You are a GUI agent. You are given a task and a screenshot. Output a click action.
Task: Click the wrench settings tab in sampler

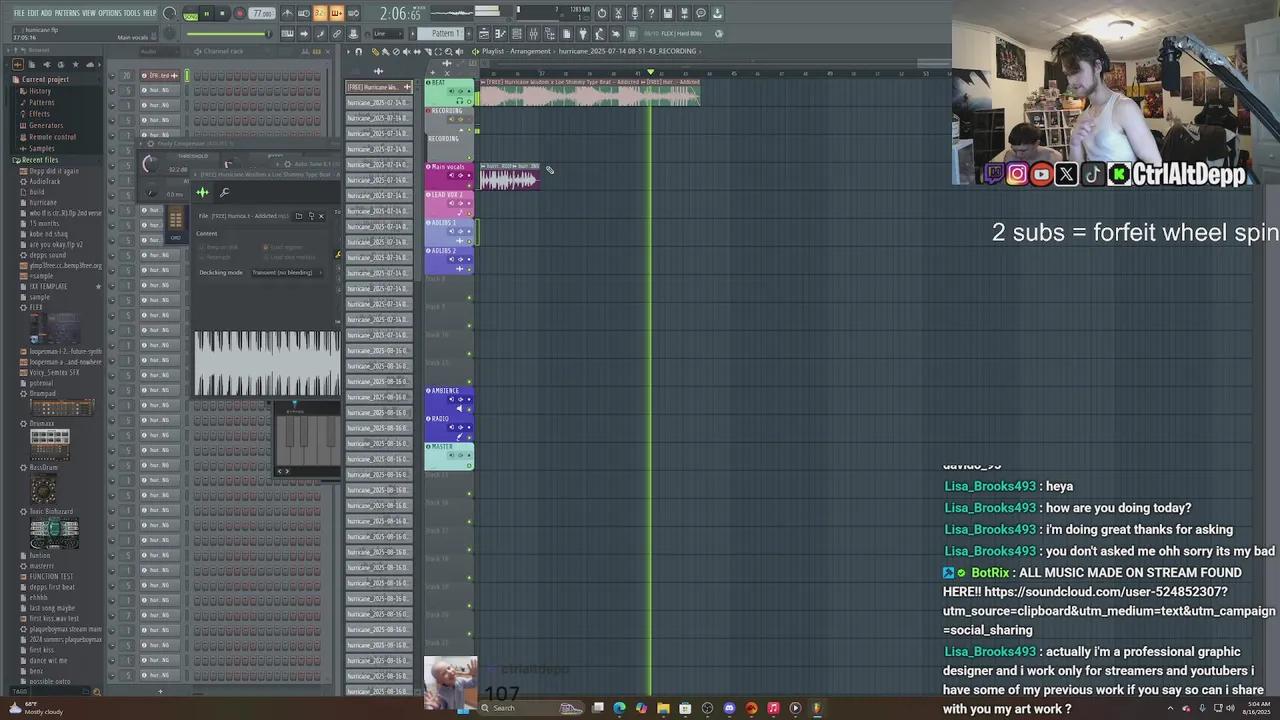click(x=224, y=192)
